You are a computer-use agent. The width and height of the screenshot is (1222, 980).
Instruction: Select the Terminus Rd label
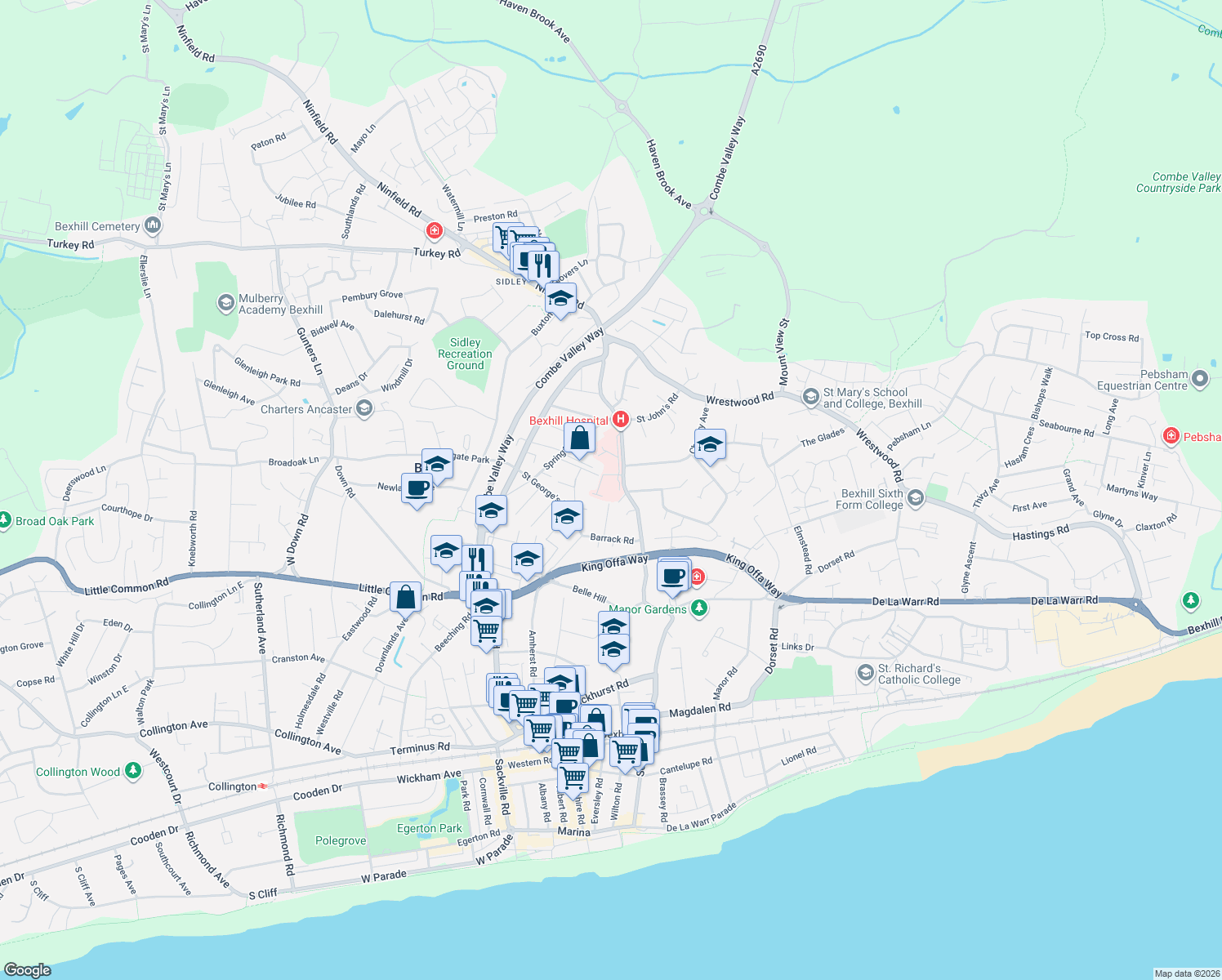click(x=420, y=747)
